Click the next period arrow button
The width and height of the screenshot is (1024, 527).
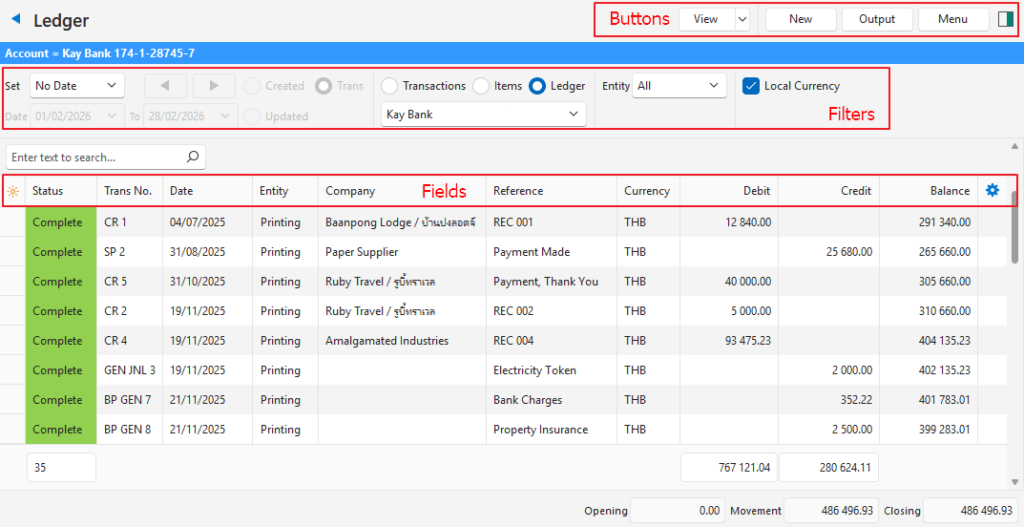tap(214, 86)
